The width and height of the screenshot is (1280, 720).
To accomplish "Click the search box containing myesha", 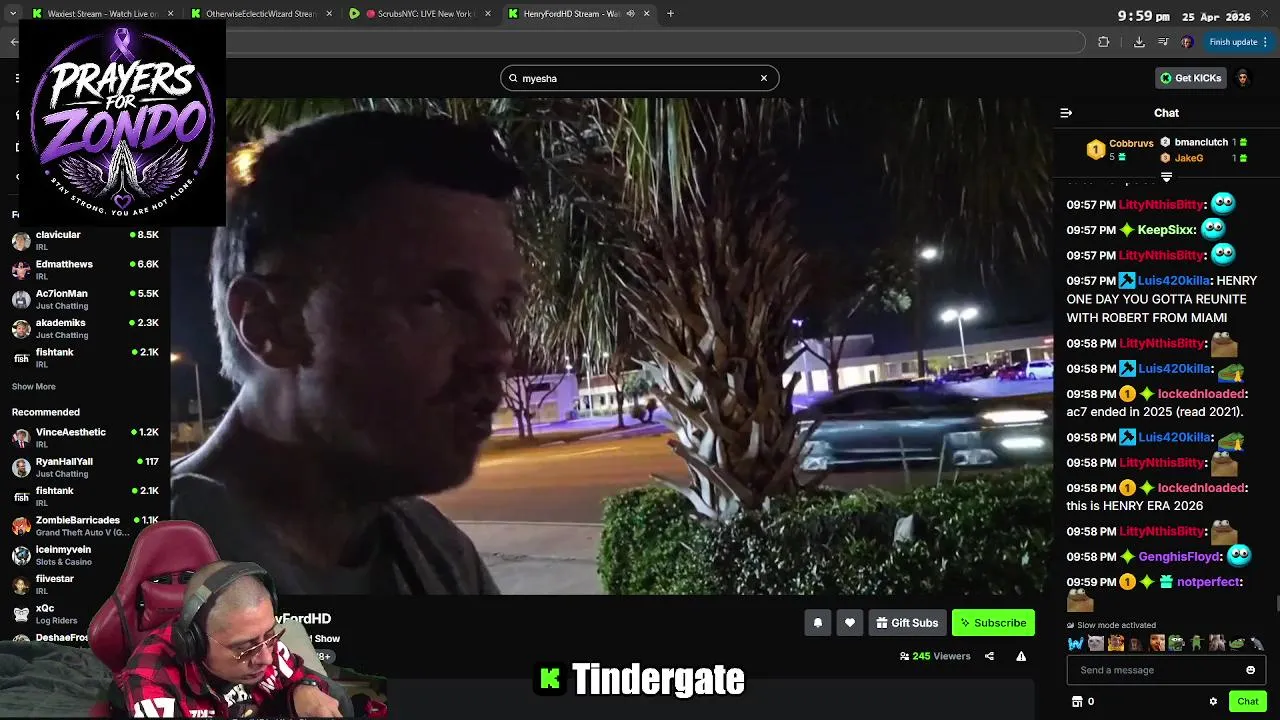I will (x=639, y=78).
